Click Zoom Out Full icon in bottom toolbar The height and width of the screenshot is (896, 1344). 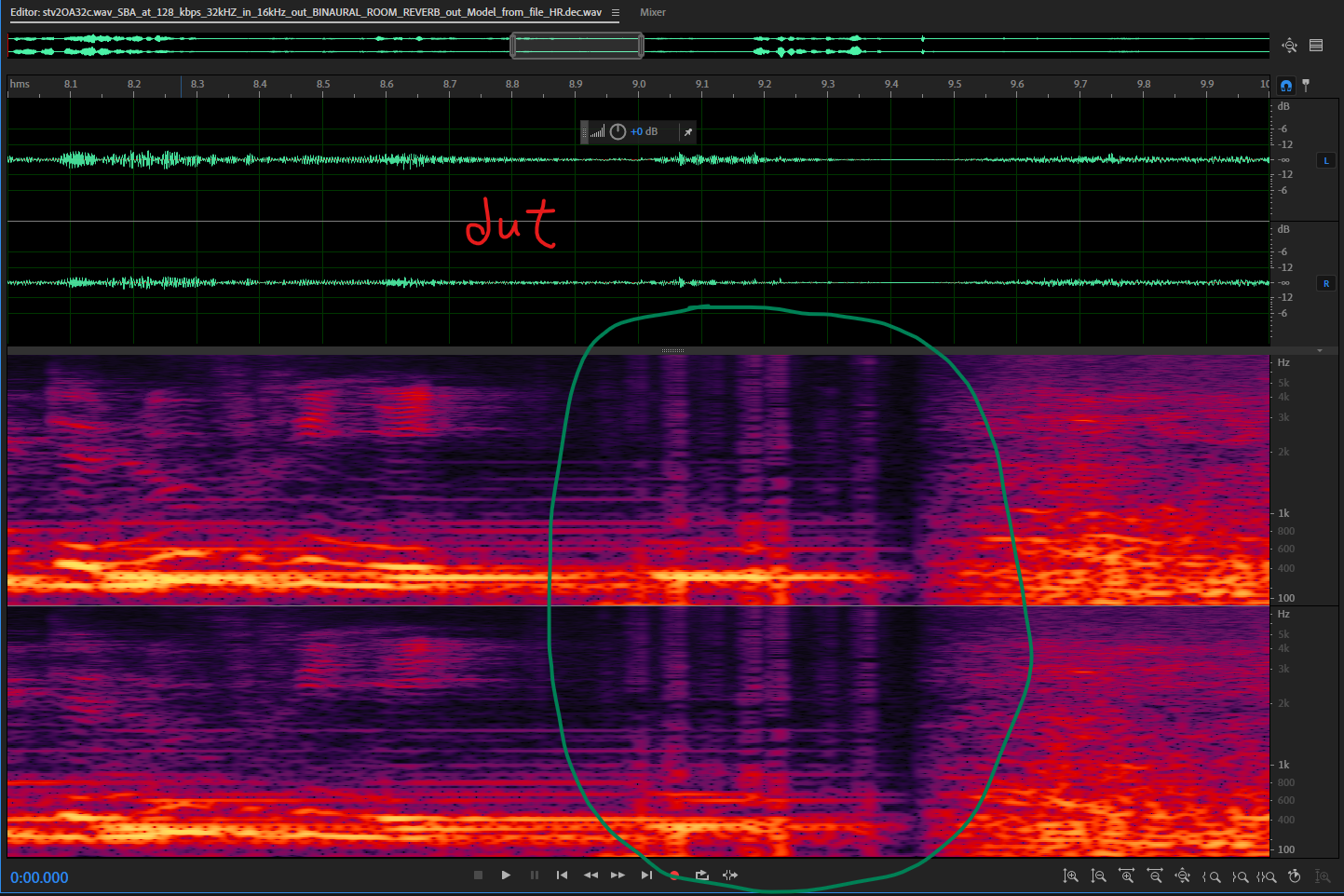(x=1183, y=876)
